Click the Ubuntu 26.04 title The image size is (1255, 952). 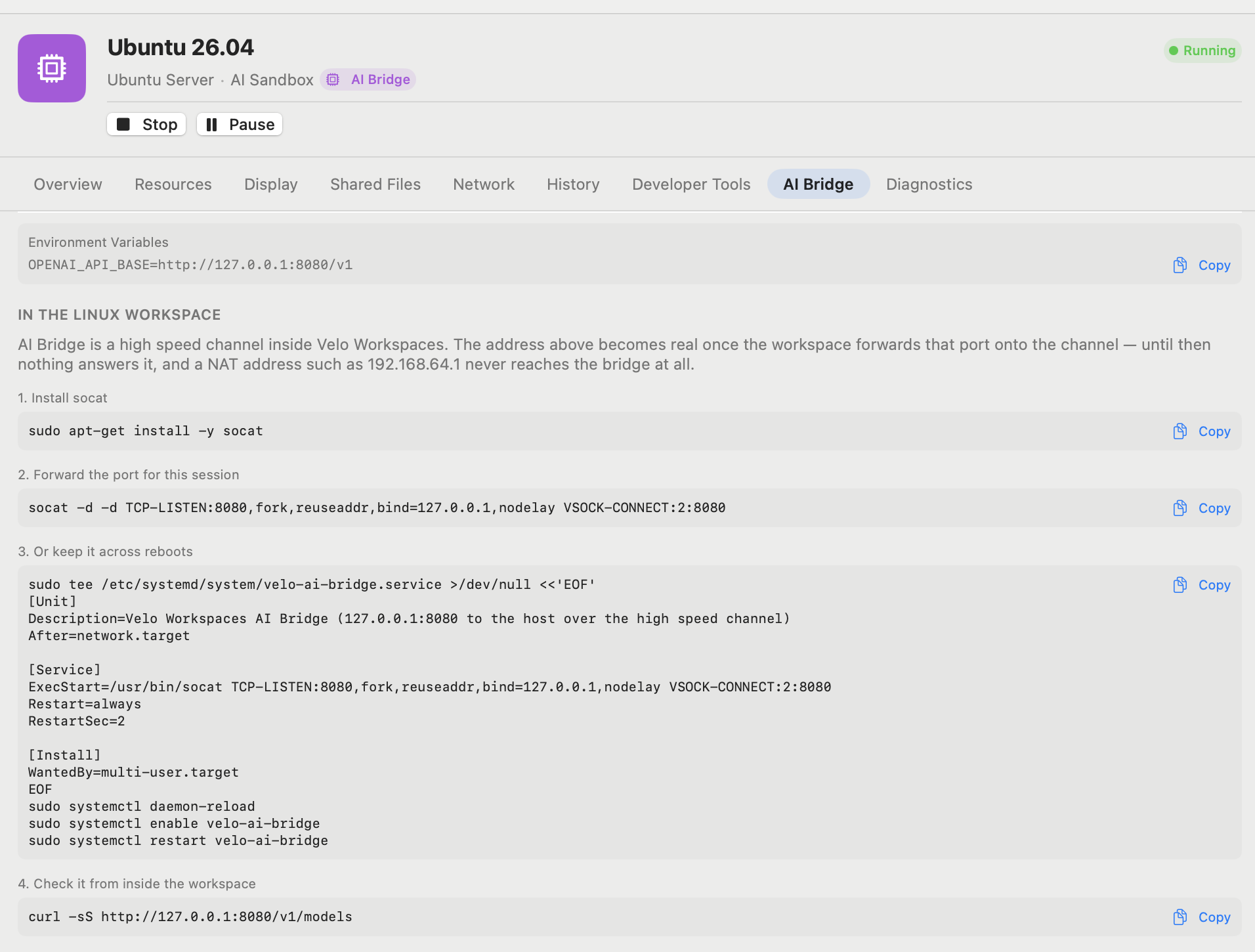coord(181,47)
